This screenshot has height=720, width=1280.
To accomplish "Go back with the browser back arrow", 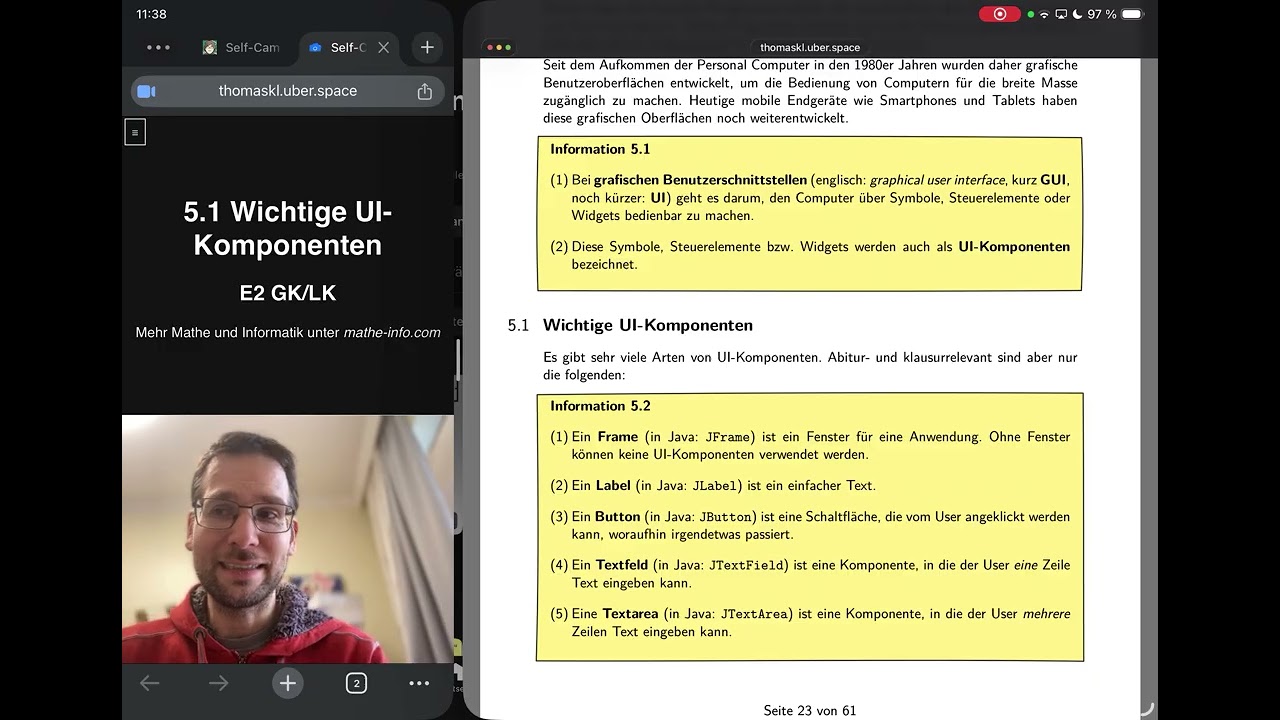I will tap(150, 683).
